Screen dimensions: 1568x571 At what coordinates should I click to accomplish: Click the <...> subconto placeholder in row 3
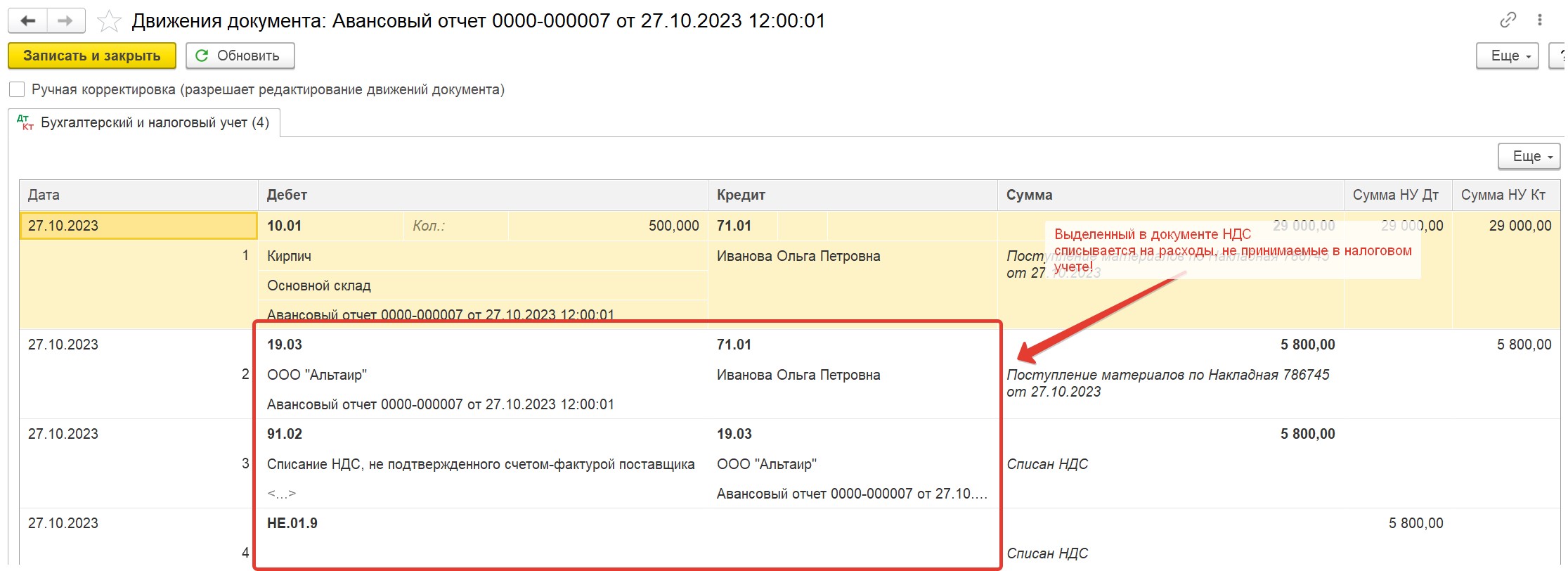pyautogui.click(x=281, y=494)
